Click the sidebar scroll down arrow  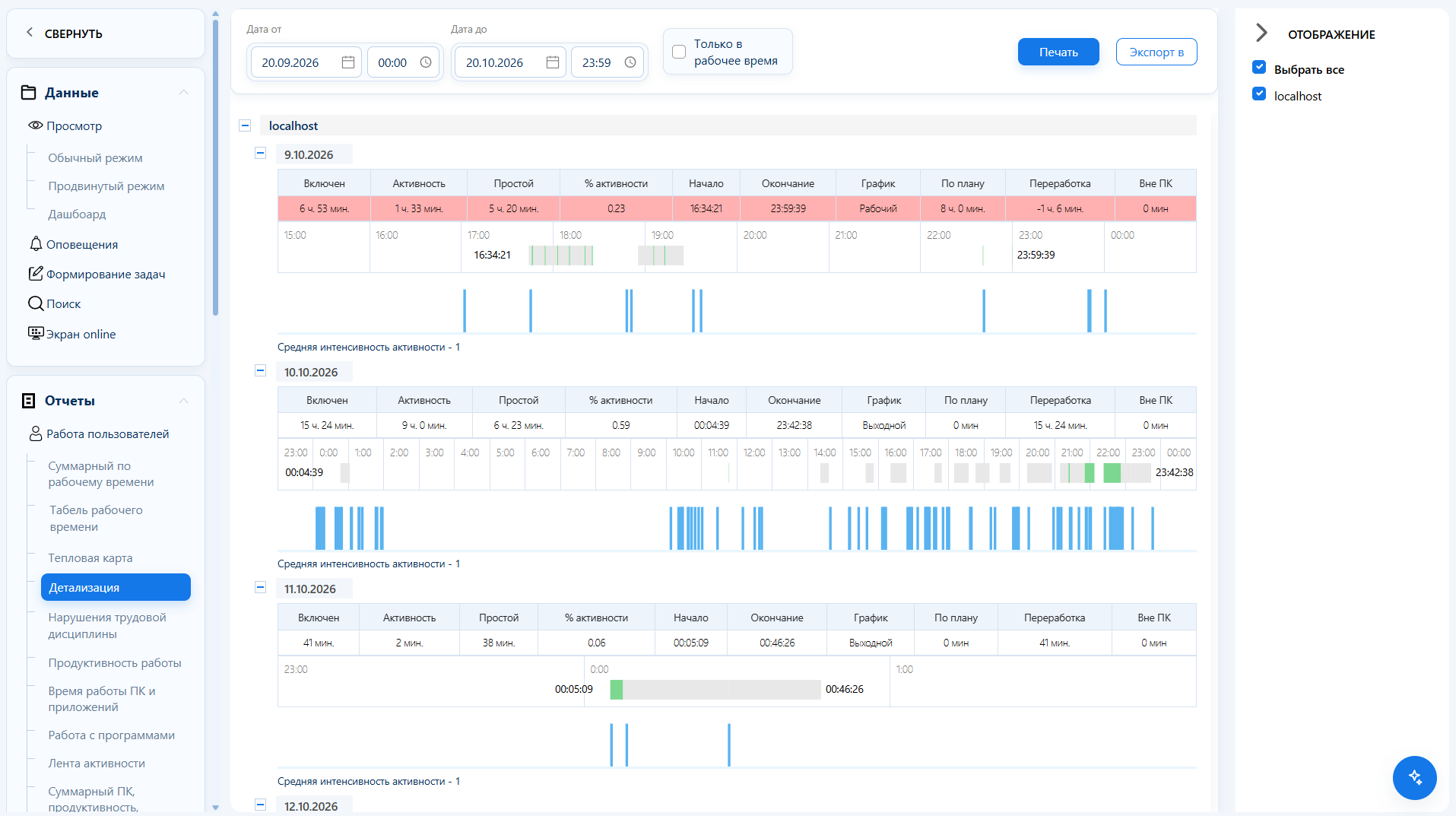215,808
